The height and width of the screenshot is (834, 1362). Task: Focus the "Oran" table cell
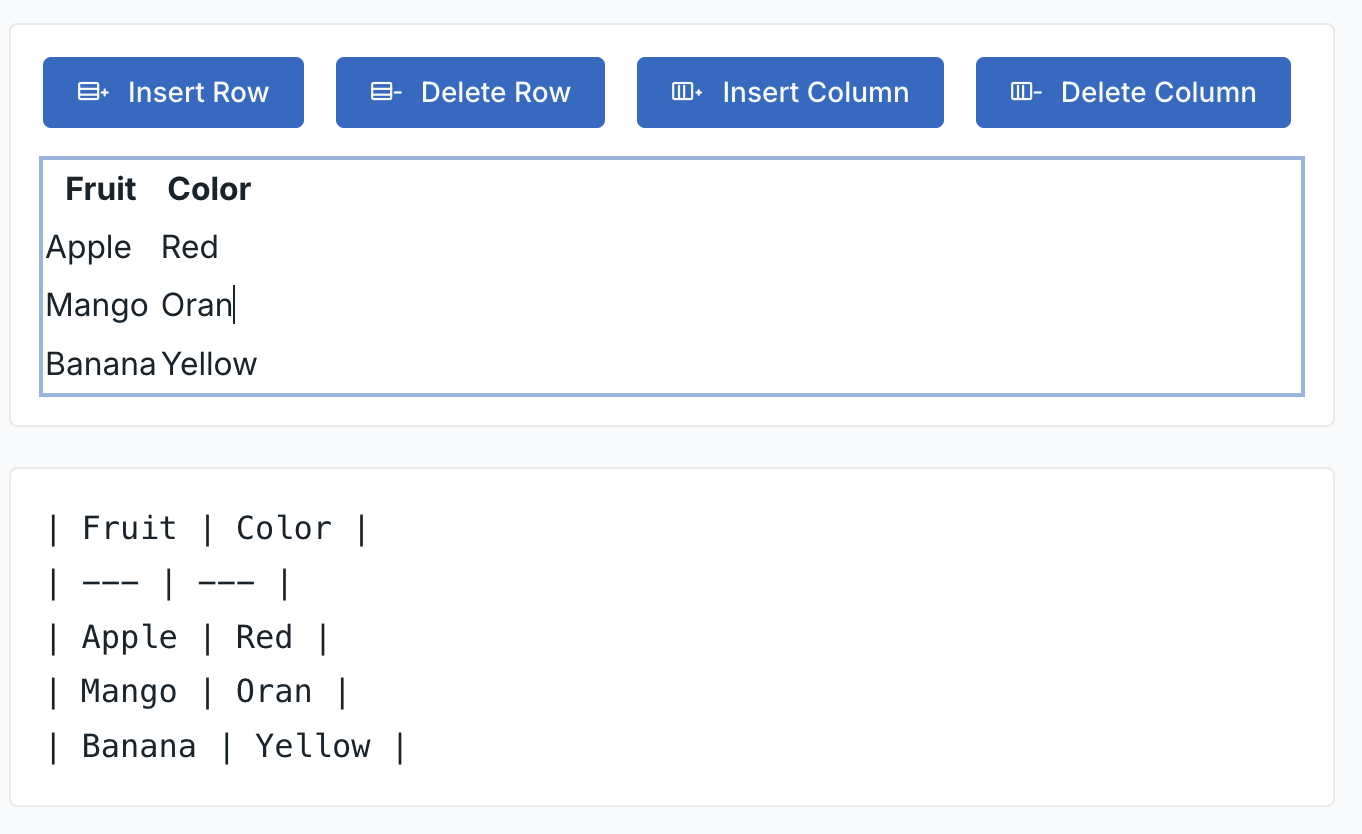196,305
